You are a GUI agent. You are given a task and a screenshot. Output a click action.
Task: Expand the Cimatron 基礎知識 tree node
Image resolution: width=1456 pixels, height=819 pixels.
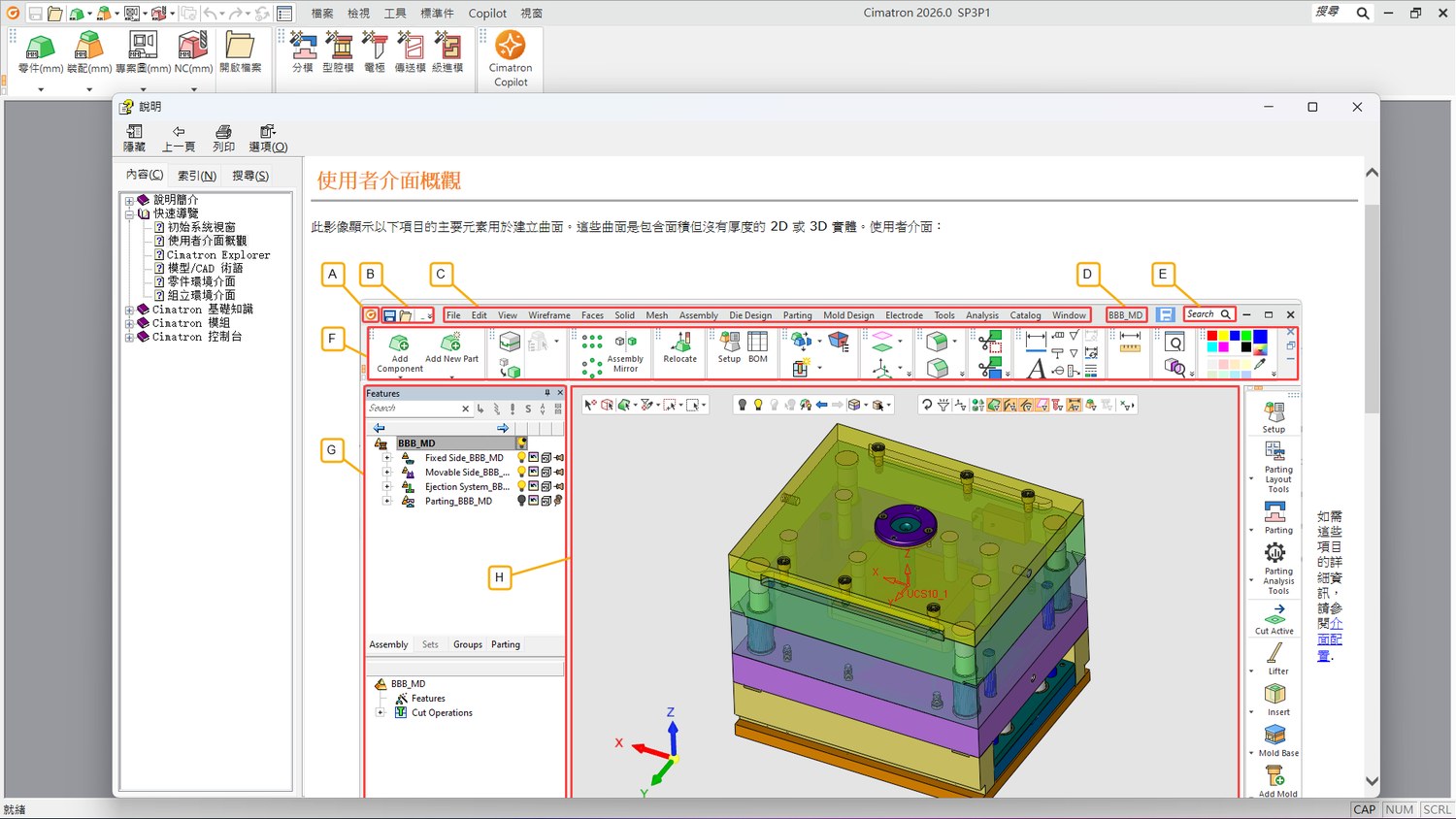(129, 311)
